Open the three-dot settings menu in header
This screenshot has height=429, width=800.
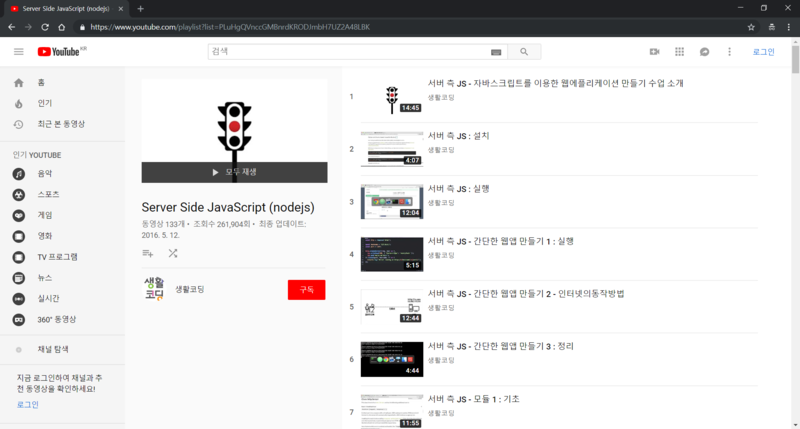pos(730,52)
